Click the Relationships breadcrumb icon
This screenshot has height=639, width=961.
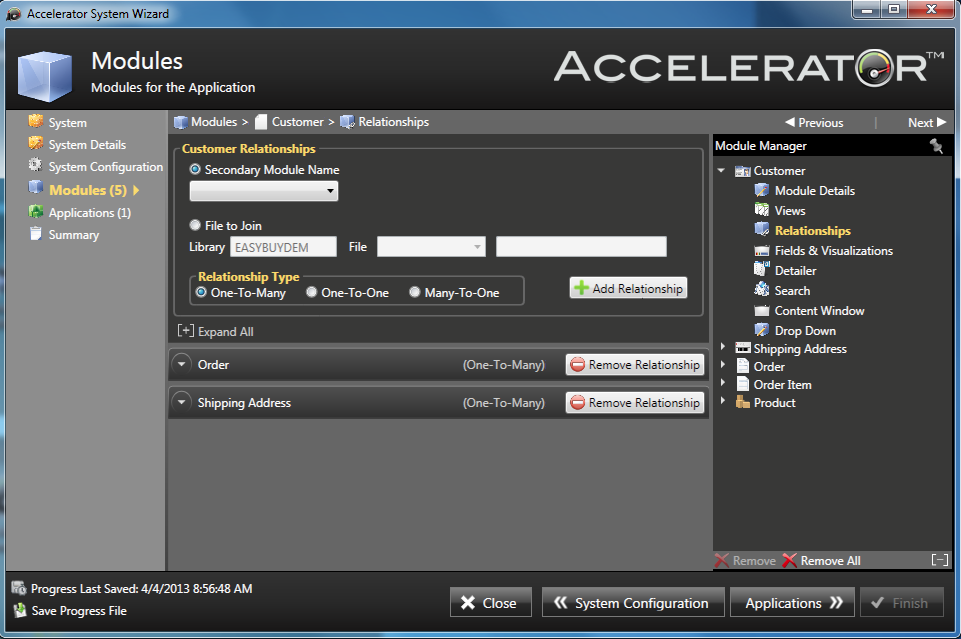347,122
